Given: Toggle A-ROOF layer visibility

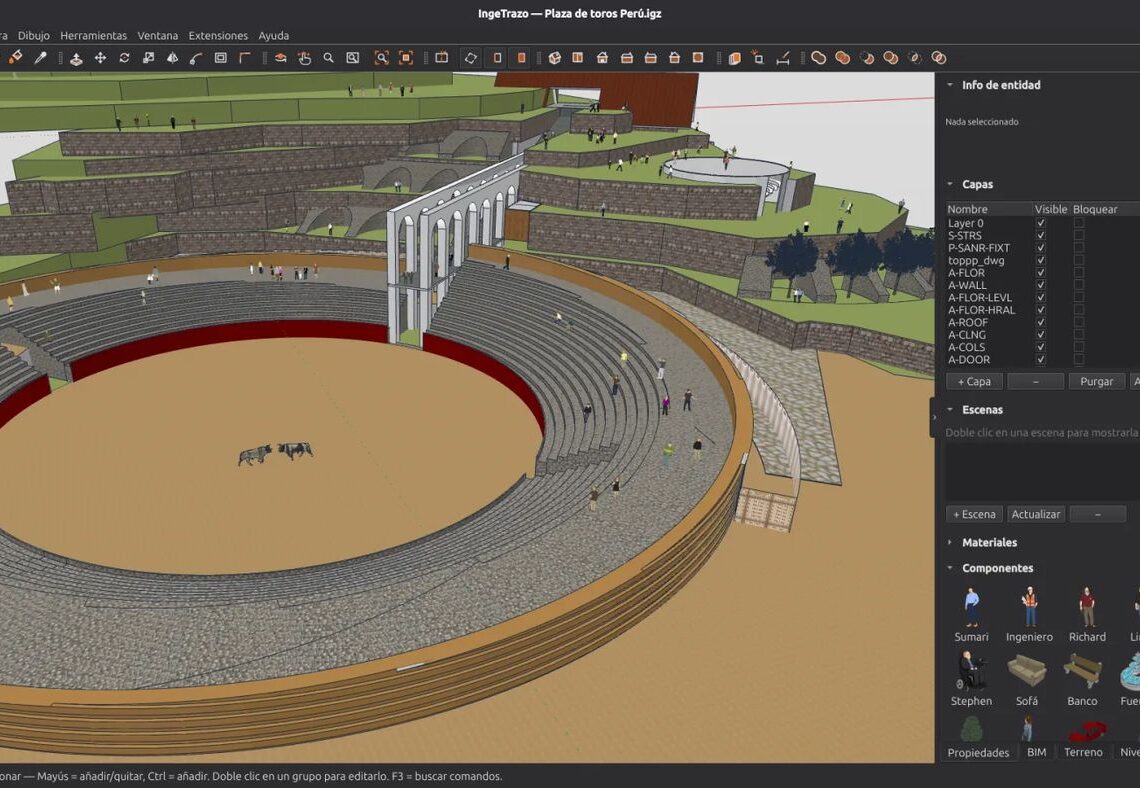Looking at the screenshot, I should click(1041, 322).
